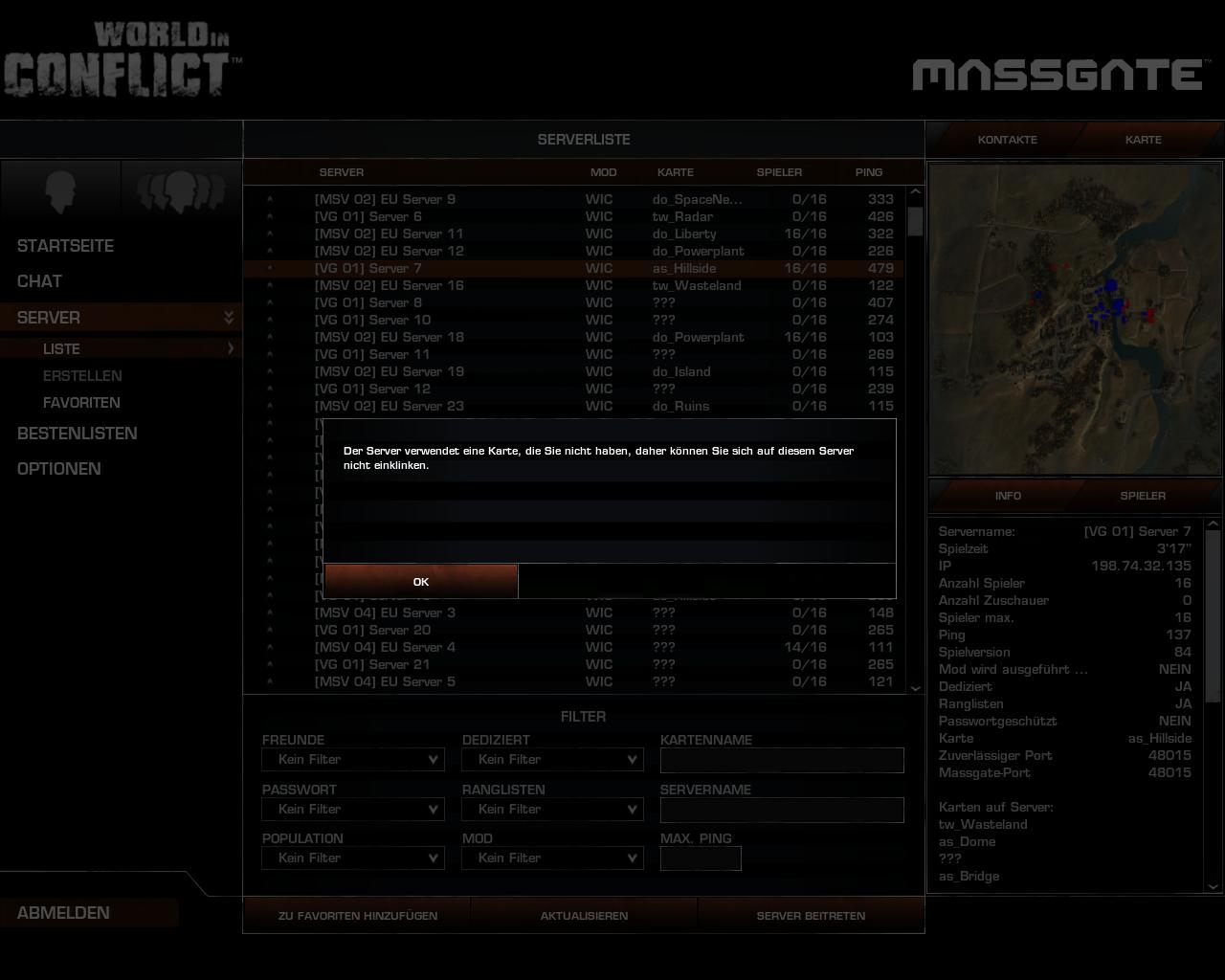Click the up-arrow icon beside [MSV 02] EU Server 9
This screenshot has width=1225, height=980.
[270, 199]
